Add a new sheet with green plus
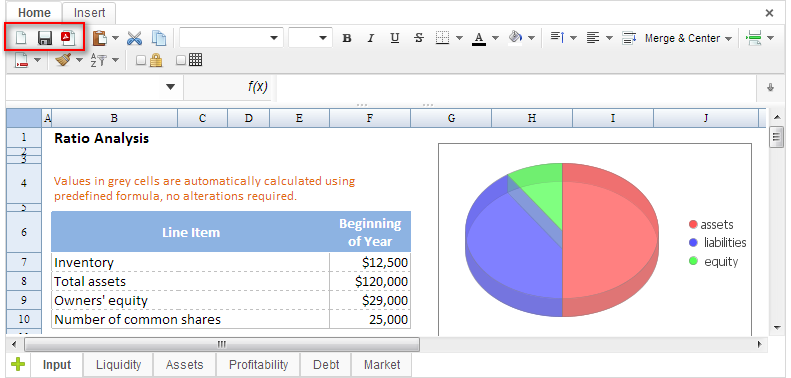Screen dimensions: 791x378 [18, 364]
